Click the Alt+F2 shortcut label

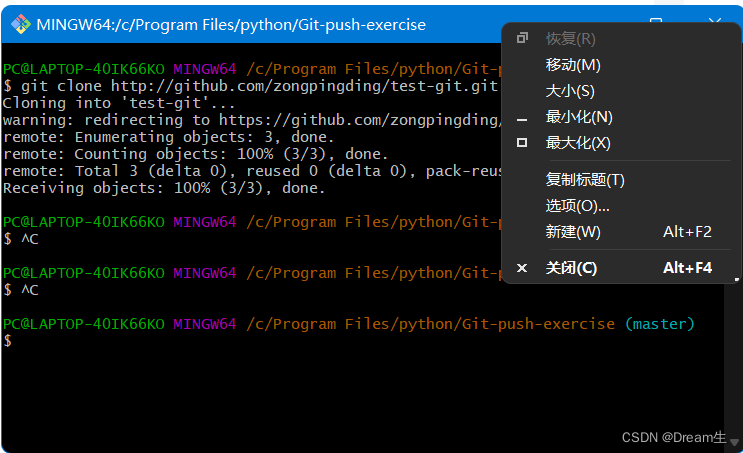687,232
